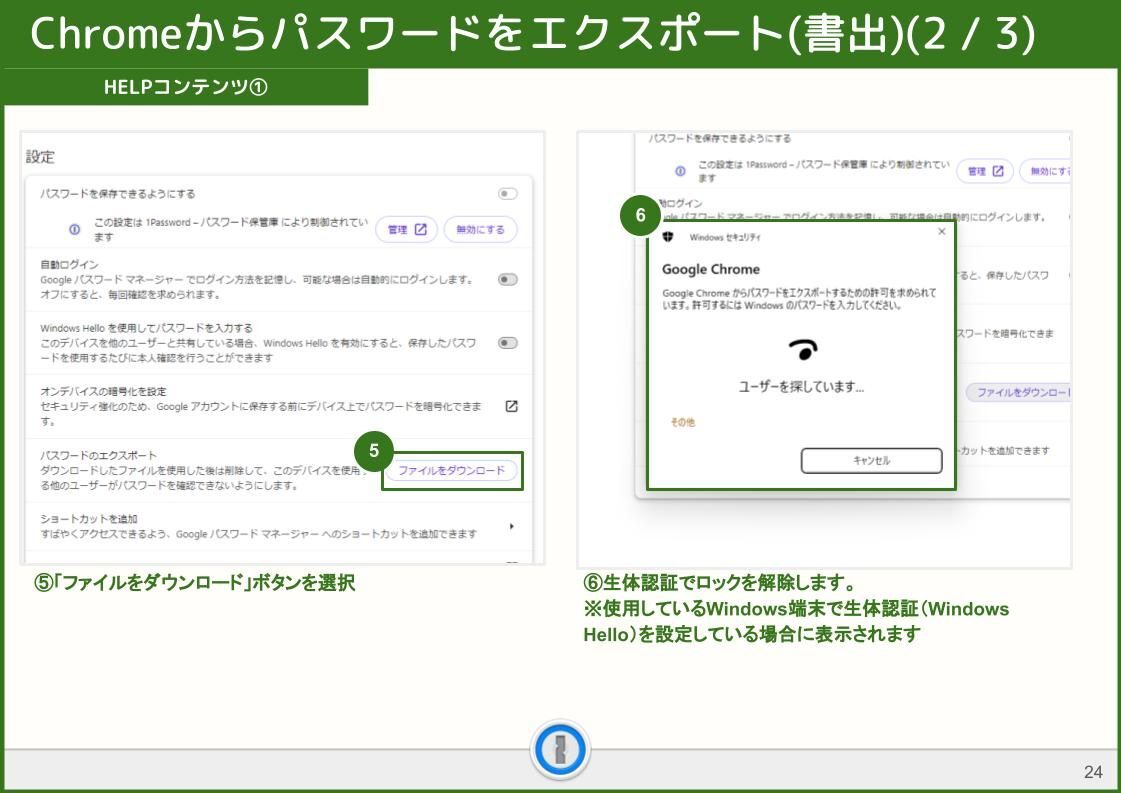Image resolution: width=1121 pixels, height=793 pixels.
Task: Click the Windows Hello eye icon
Action: [803, 349]
